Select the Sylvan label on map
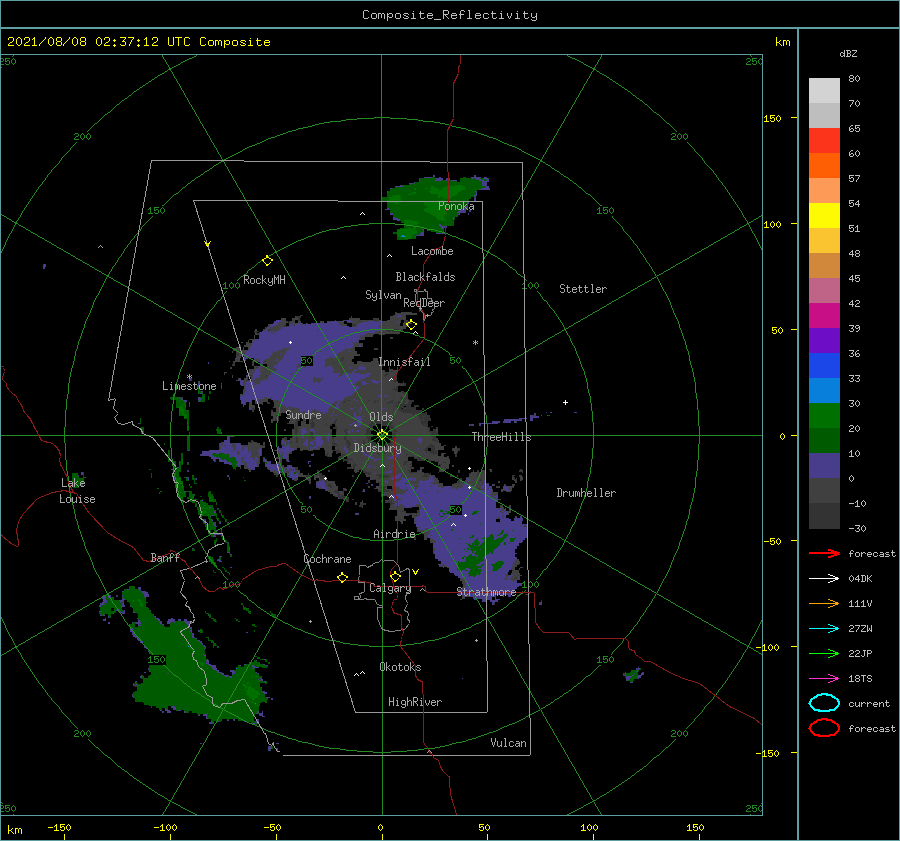 [383, 295]
